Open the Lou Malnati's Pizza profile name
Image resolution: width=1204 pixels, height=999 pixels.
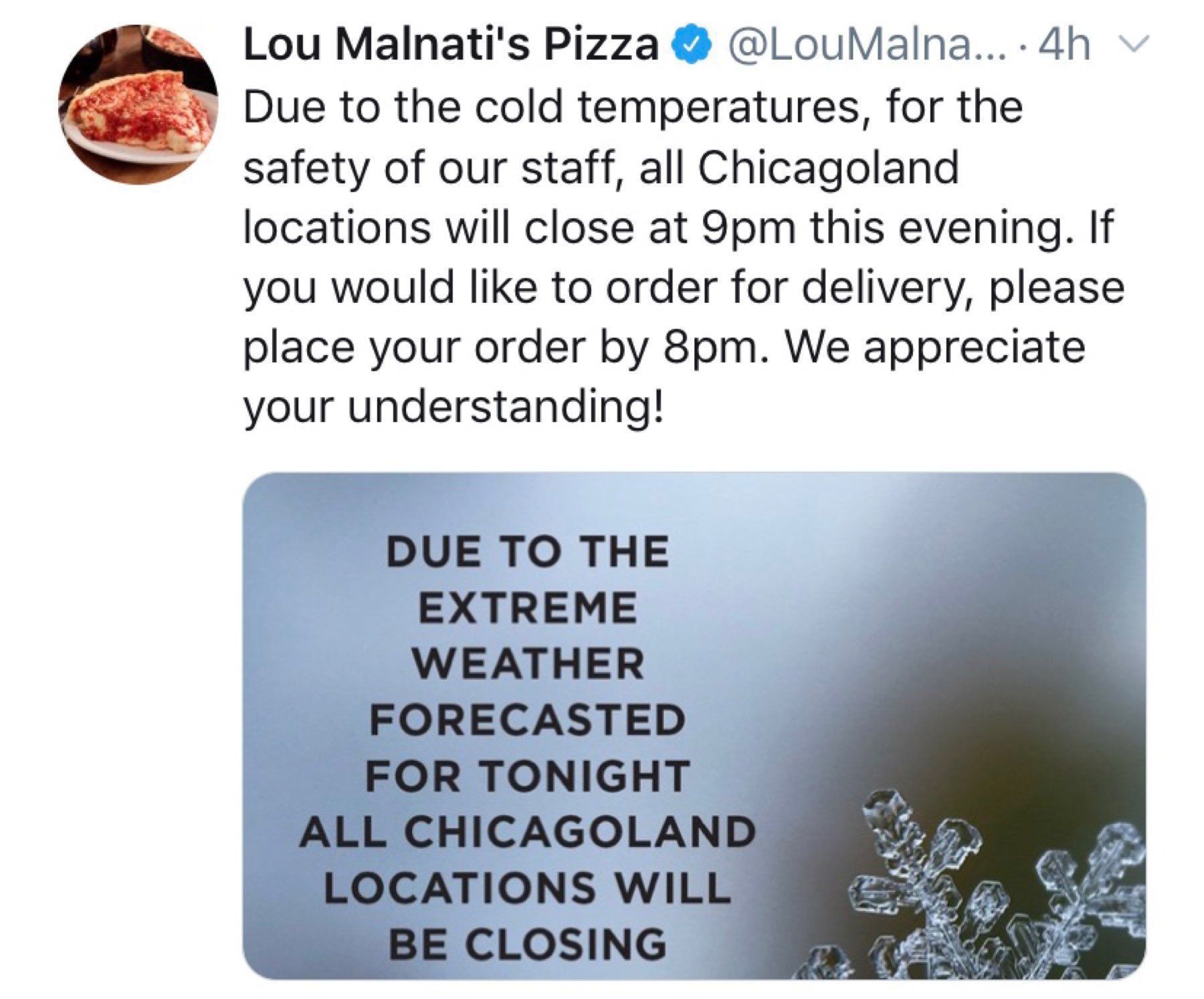(x=451, y=45)
